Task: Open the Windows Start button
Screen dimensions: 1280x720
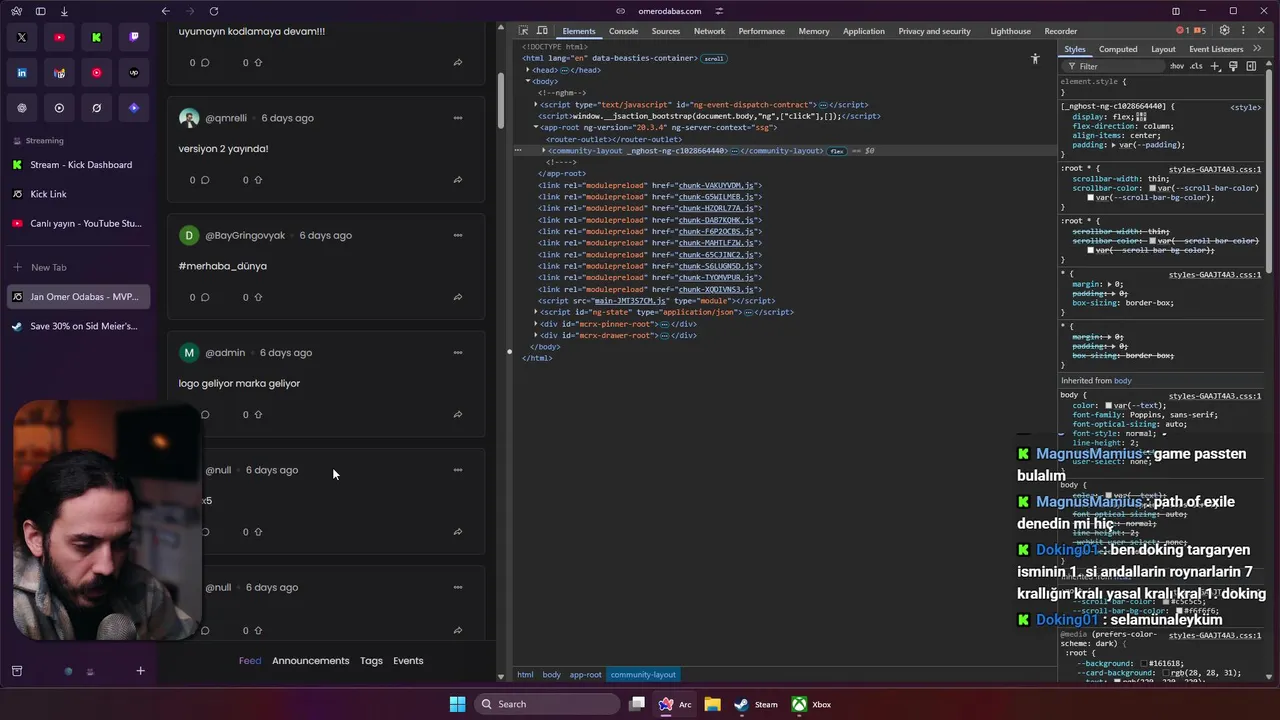Action: point(457,704)
